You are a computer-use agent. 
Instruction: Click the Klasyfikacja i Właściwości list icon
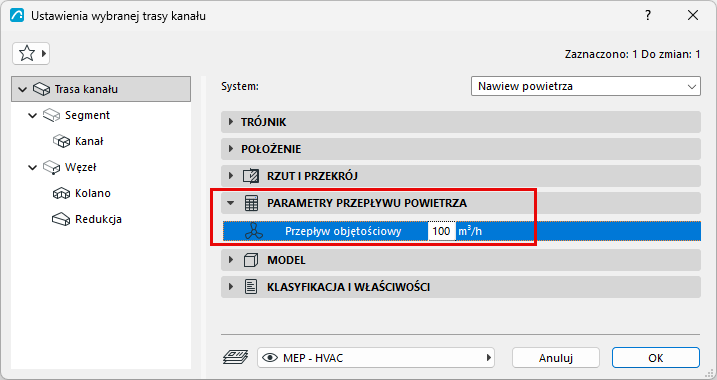[x=251, y=287]
